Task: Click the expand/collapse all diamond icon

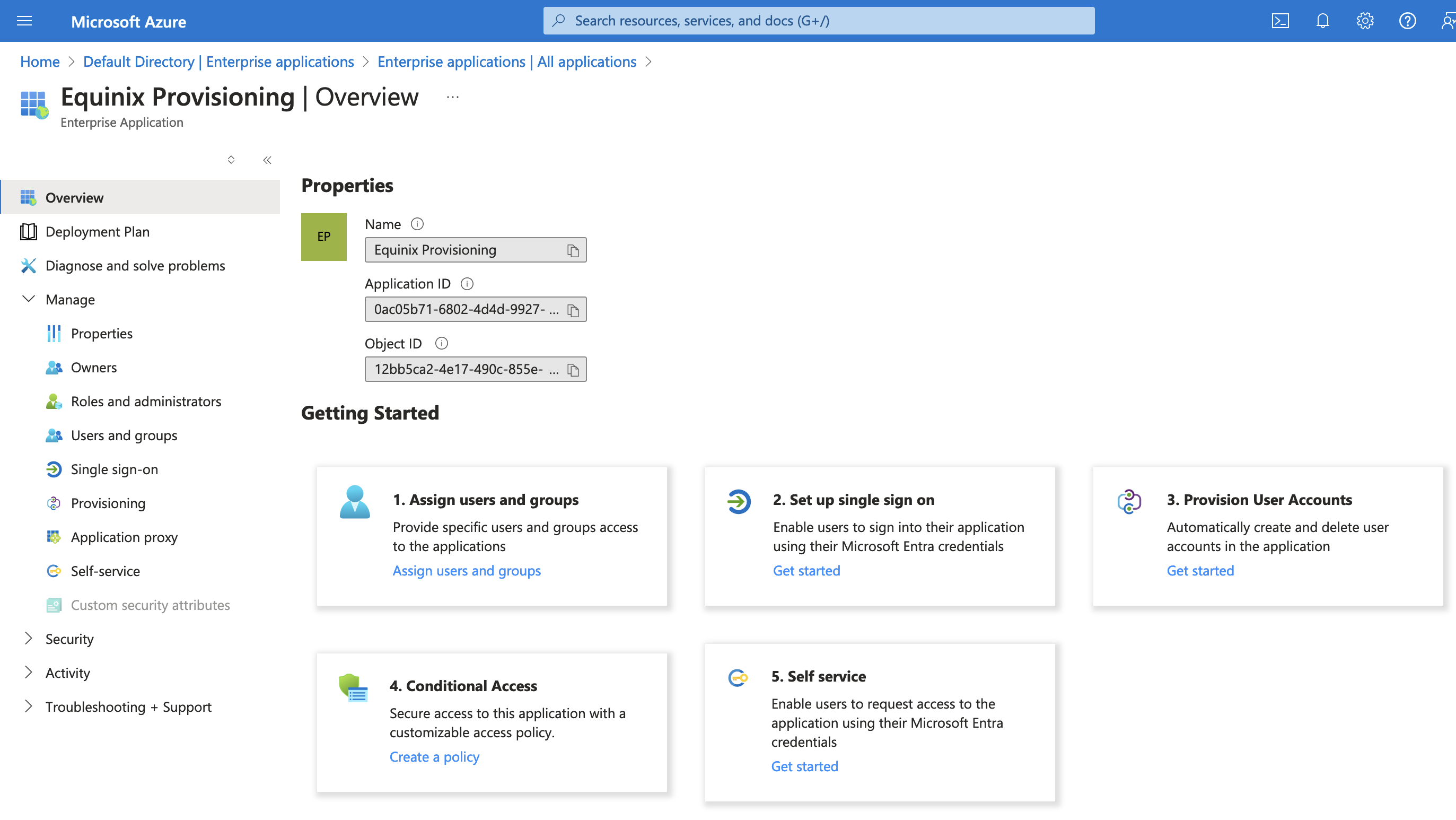Action: (231, 160)
